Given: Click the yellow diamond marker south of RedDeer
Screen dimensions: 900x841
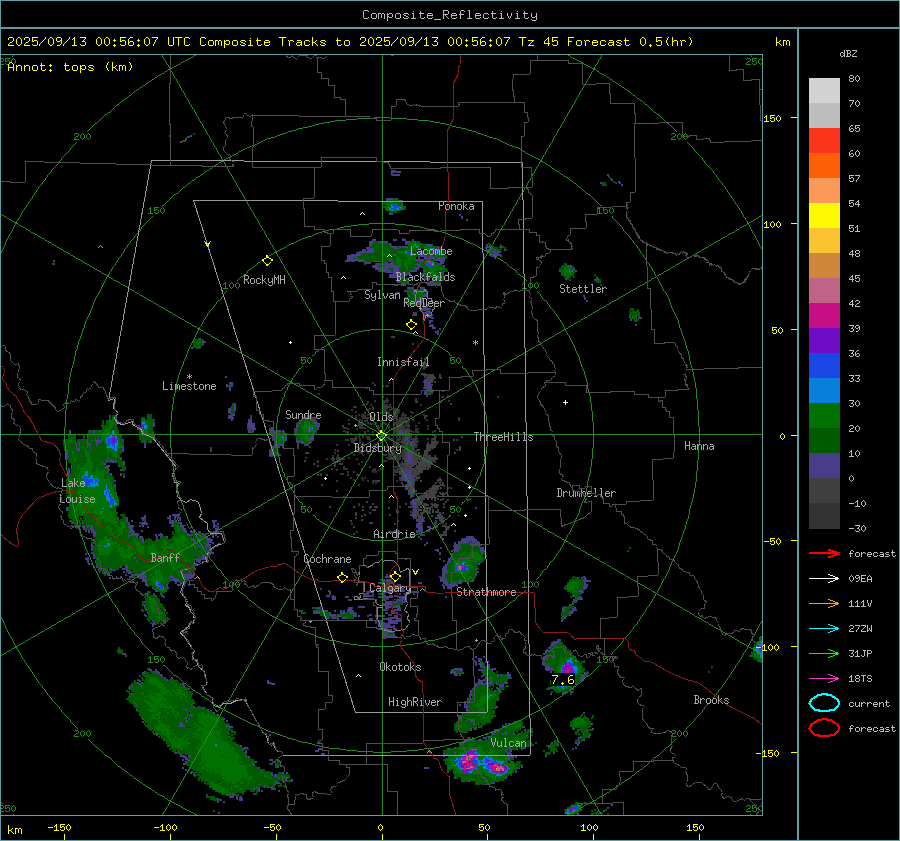Looking at the screenshot, I should click(x=411, y=325).
